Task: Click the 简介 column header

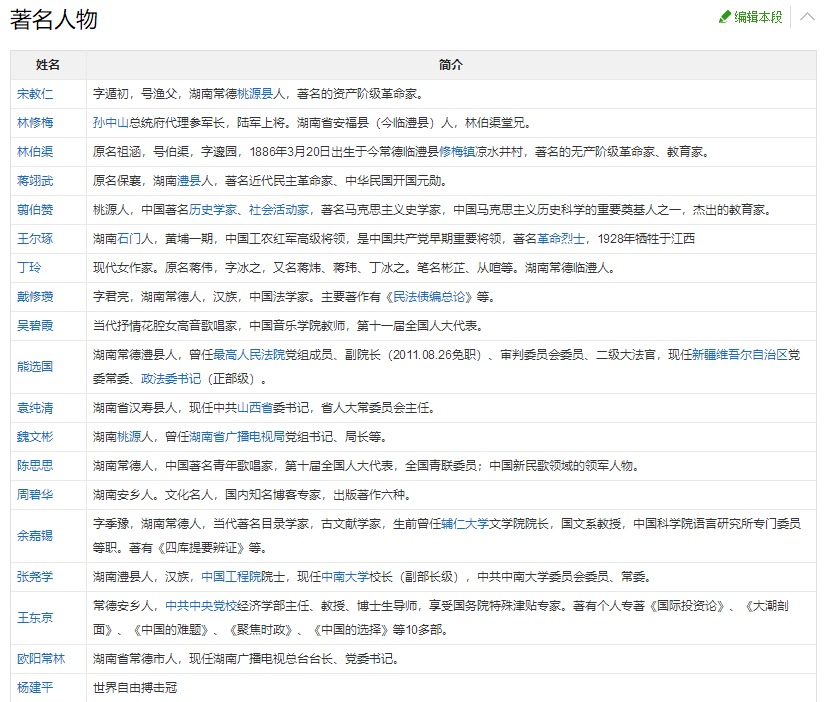Action: (450, 65)
